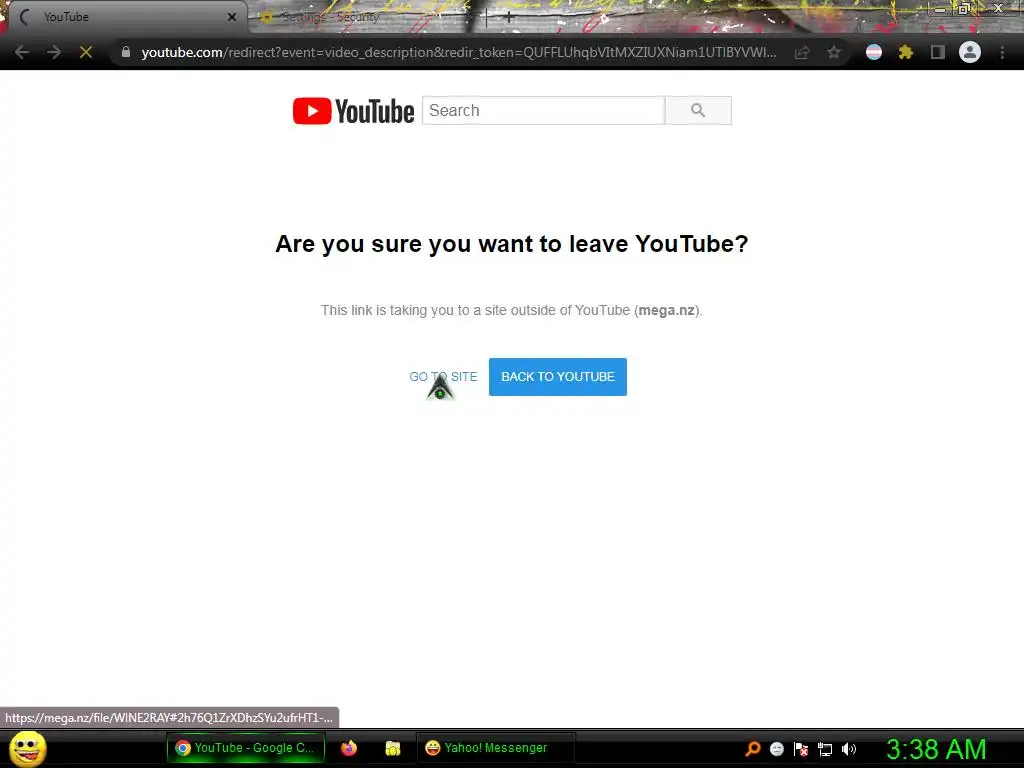Go forward in browser history
The height and width of the screenshot is (768, 1024).
pyautogui.click(x=54, y=52)
